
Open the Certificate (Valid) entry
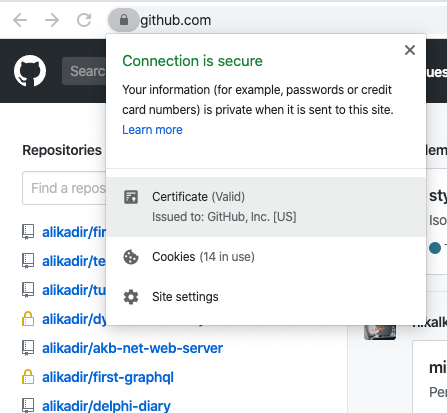[266, 207]
